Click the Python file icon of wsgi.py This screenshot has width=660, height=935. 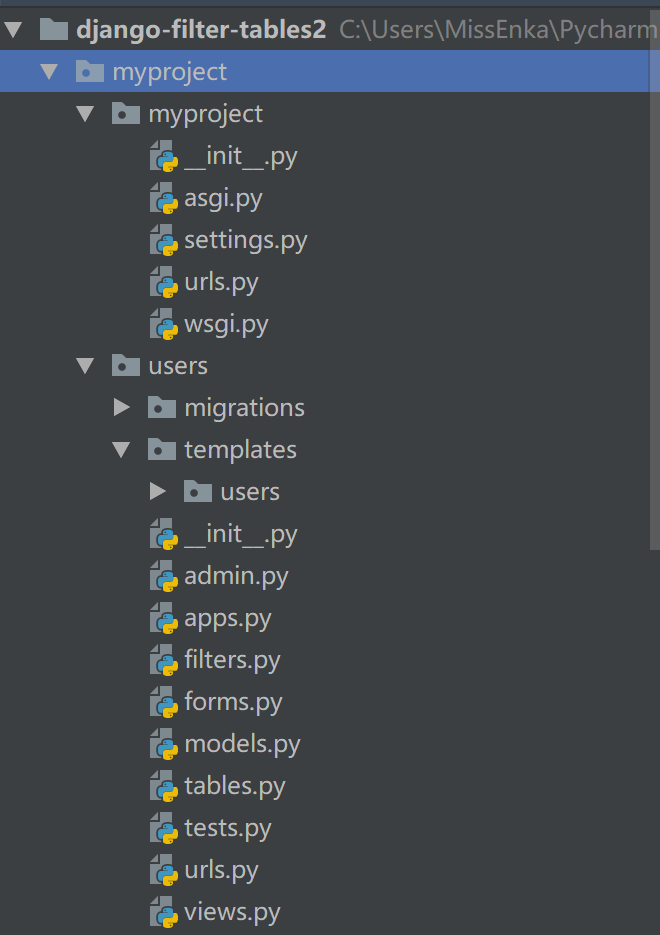tap(164, 324)
